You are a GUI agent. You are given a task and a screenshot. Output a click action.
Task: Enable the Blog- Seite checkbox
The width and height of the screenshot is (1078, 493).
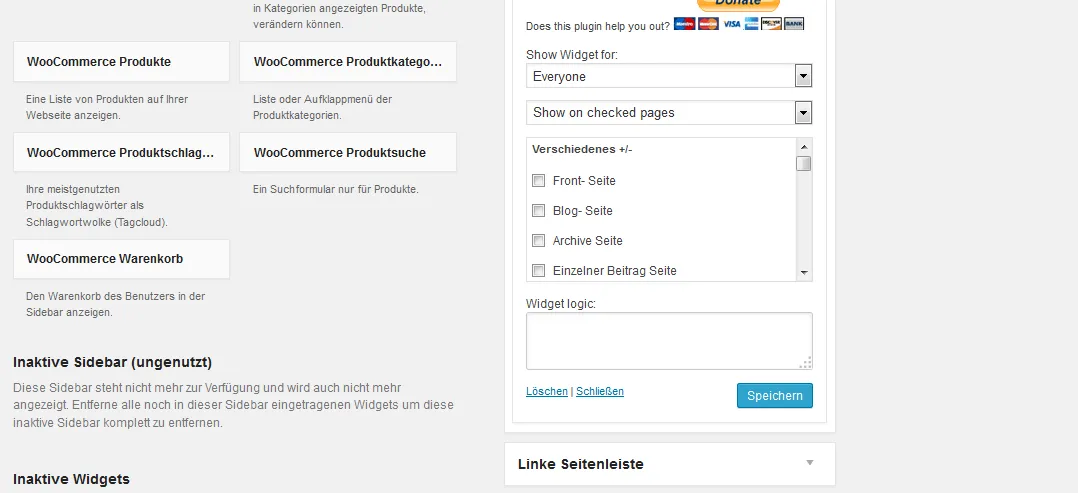point(538,210)
